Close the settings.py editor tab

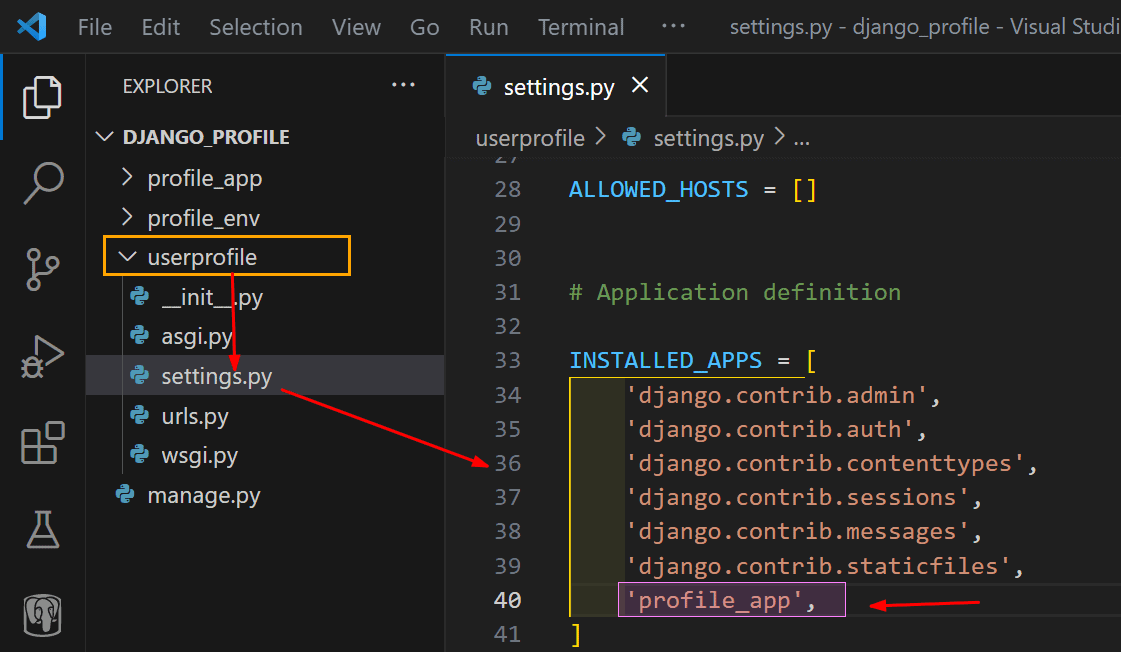pyautogui.click(x=640, y=86)
